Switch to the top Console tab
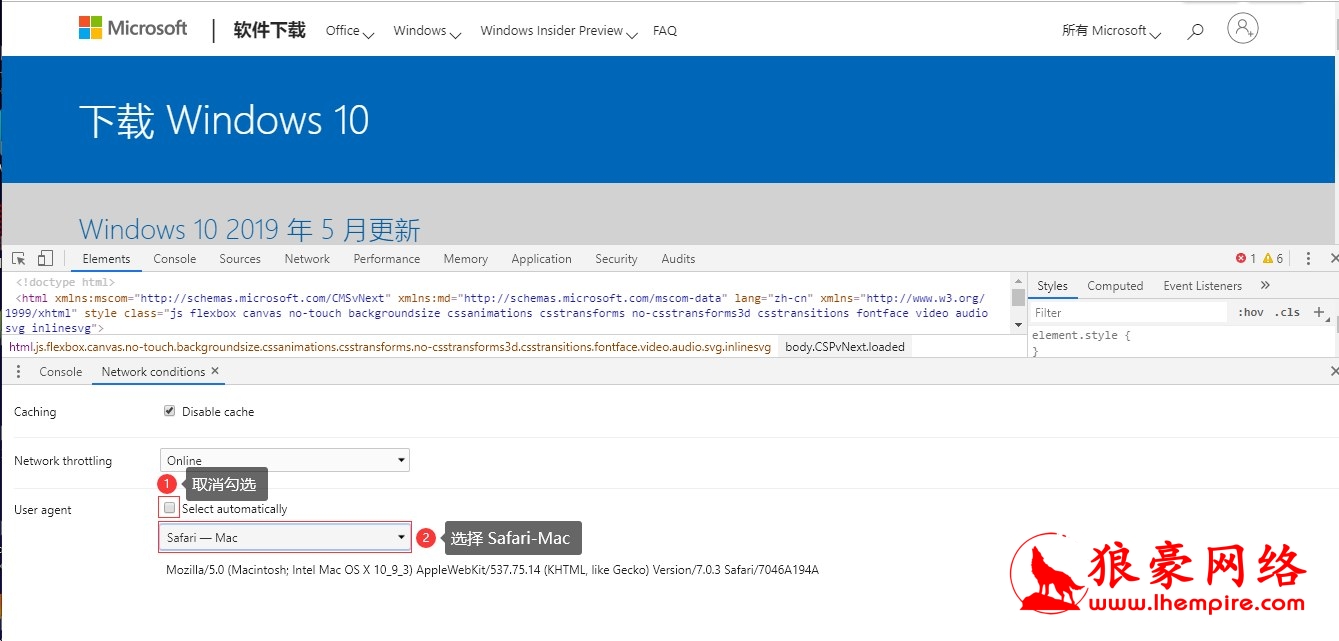Viewport: 1339px width, 641px height. (175, 258)
